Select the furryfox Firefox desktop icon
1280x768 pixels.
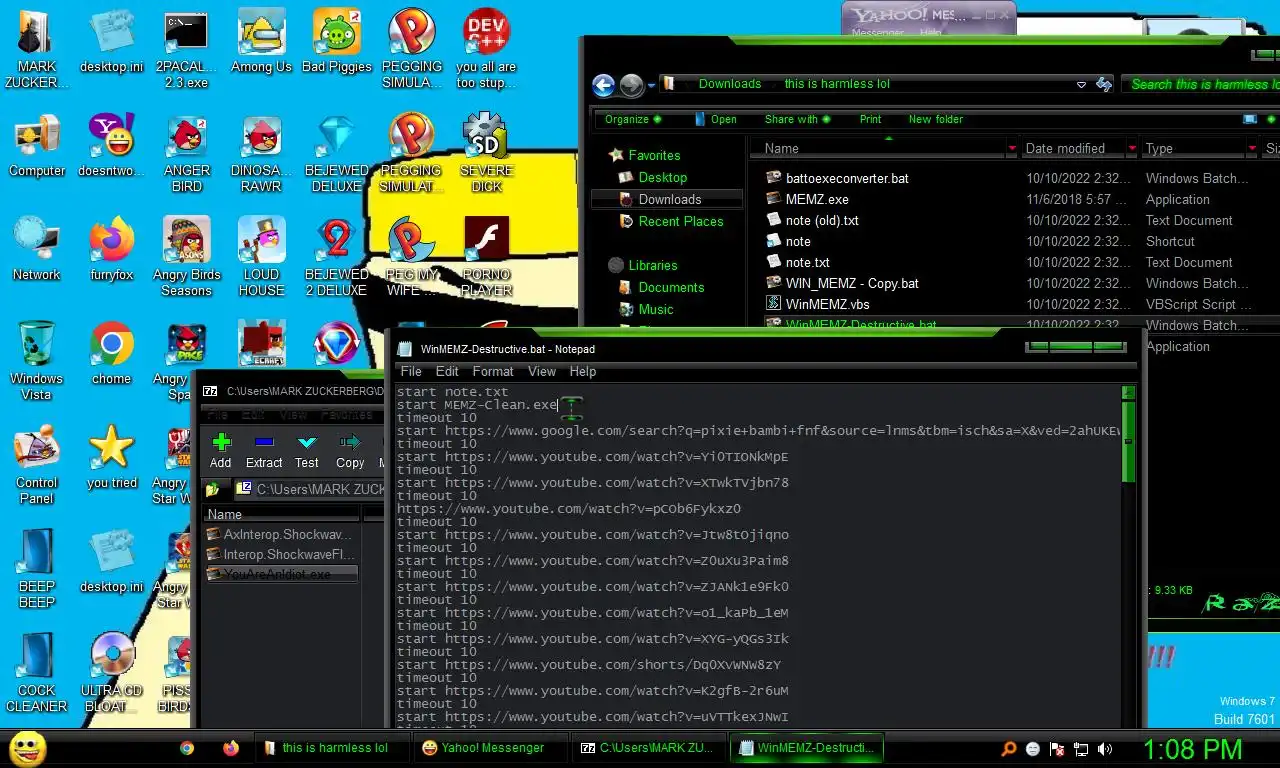111,249
